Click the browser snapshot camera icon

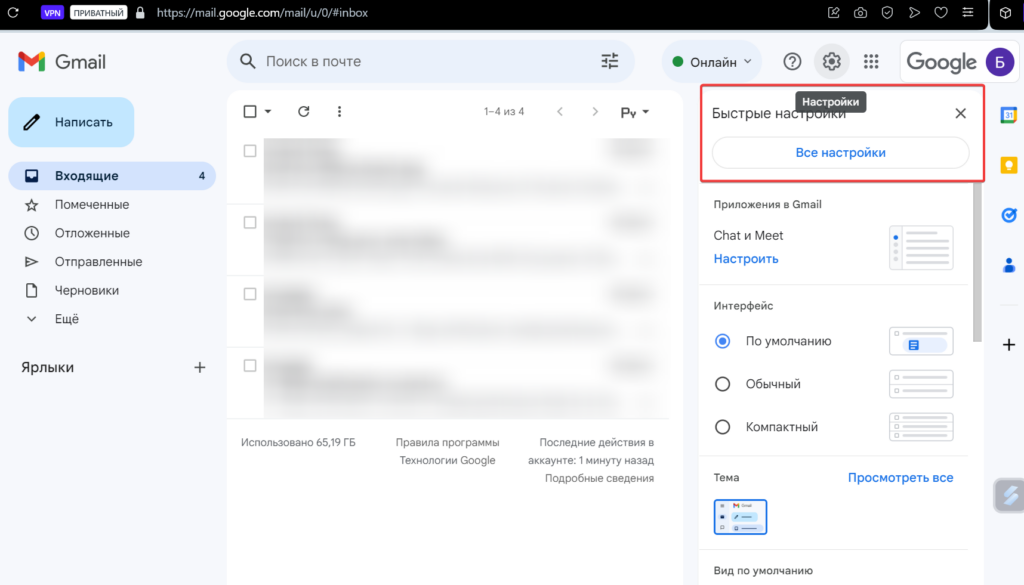pos(860,12)
